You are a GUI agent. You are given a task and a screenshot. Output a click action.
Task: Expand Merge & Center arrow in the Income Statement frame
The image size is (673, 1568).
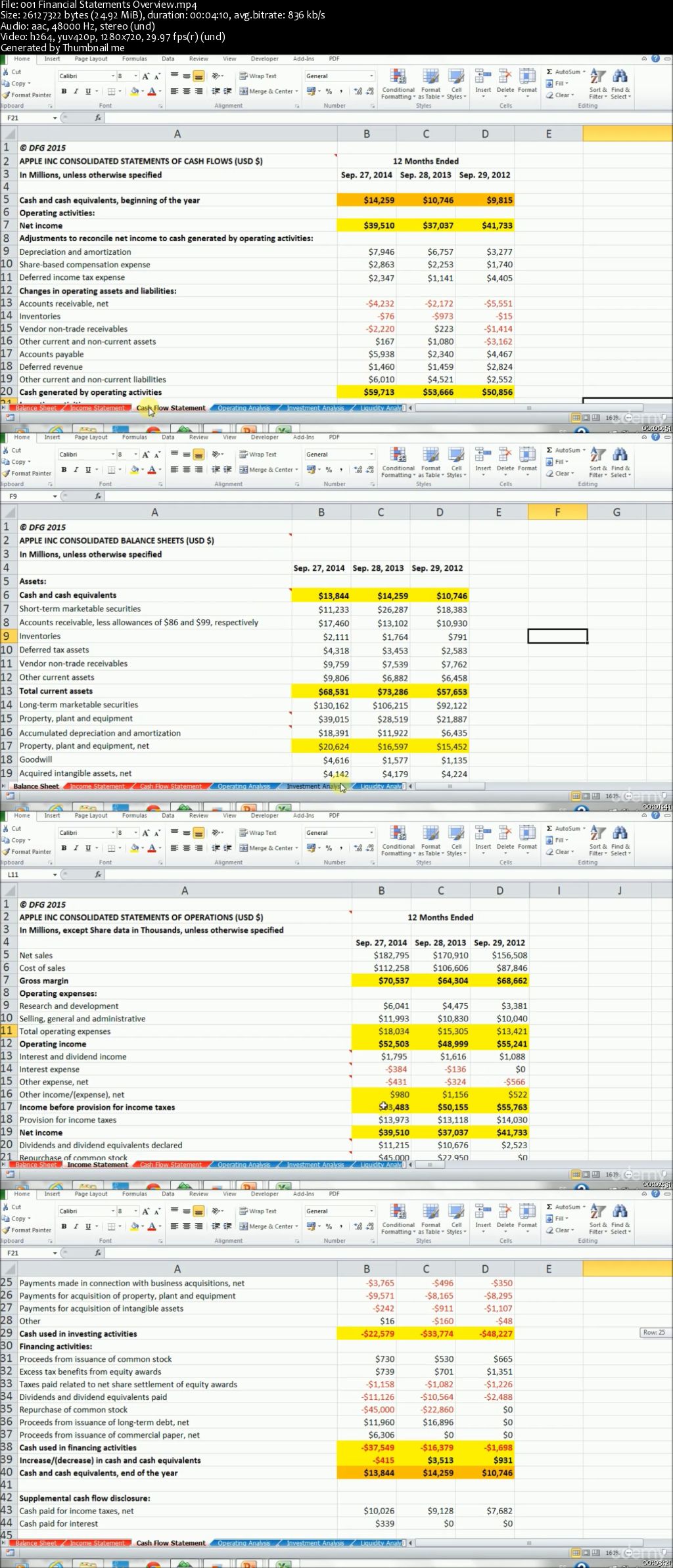[x=296, y=848]
